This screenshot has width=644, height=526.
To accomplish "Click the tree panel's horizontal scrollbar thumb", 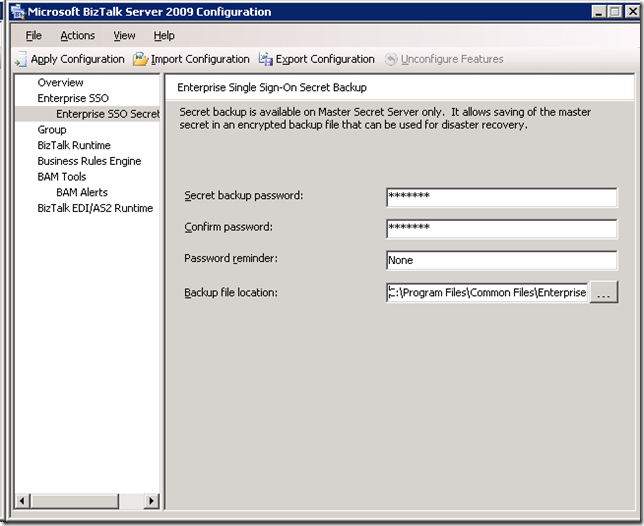I will tap(75, 501).
